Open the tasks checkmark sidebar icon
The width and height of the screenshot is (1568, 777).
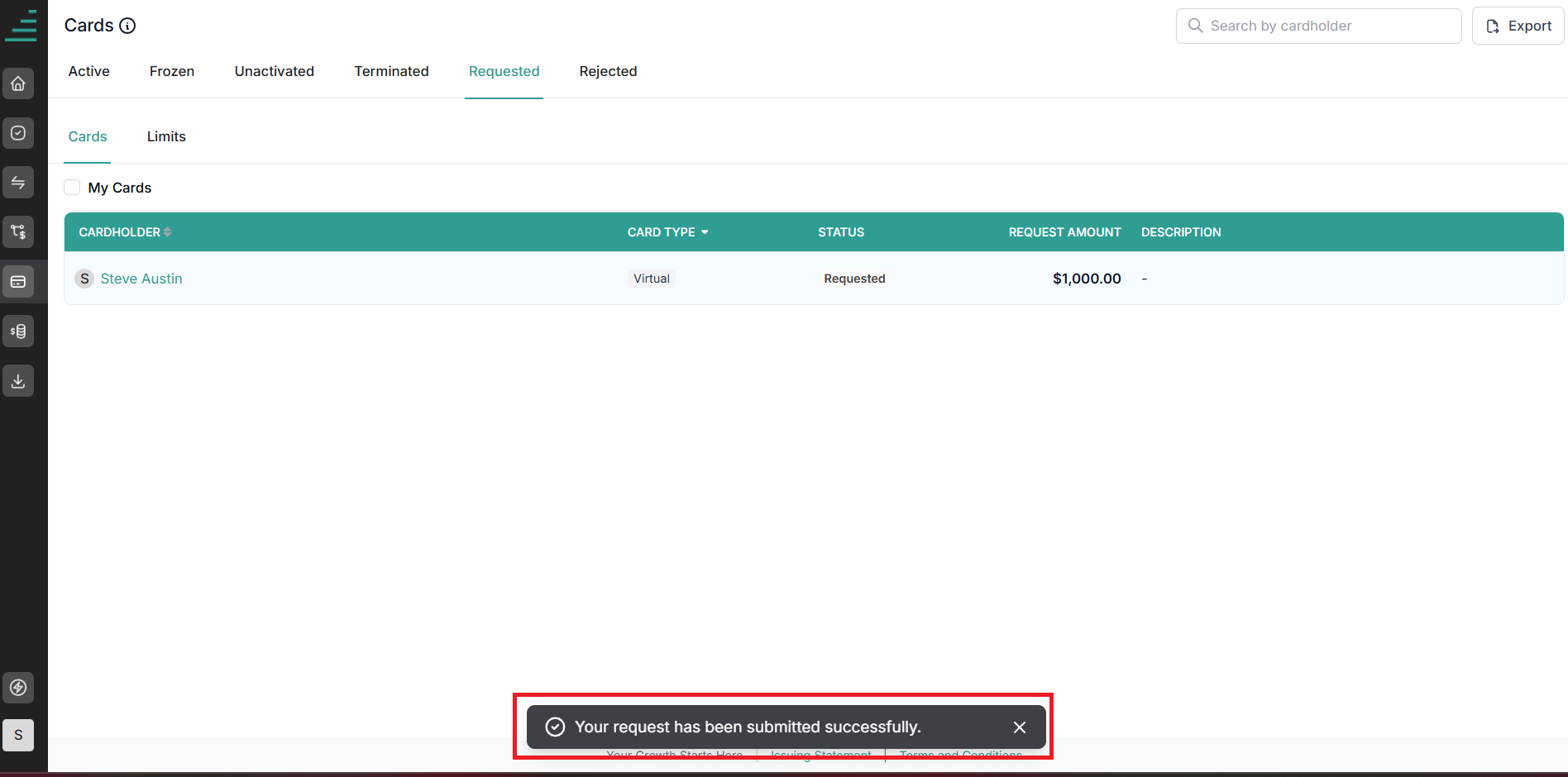(x=18, y=133)
